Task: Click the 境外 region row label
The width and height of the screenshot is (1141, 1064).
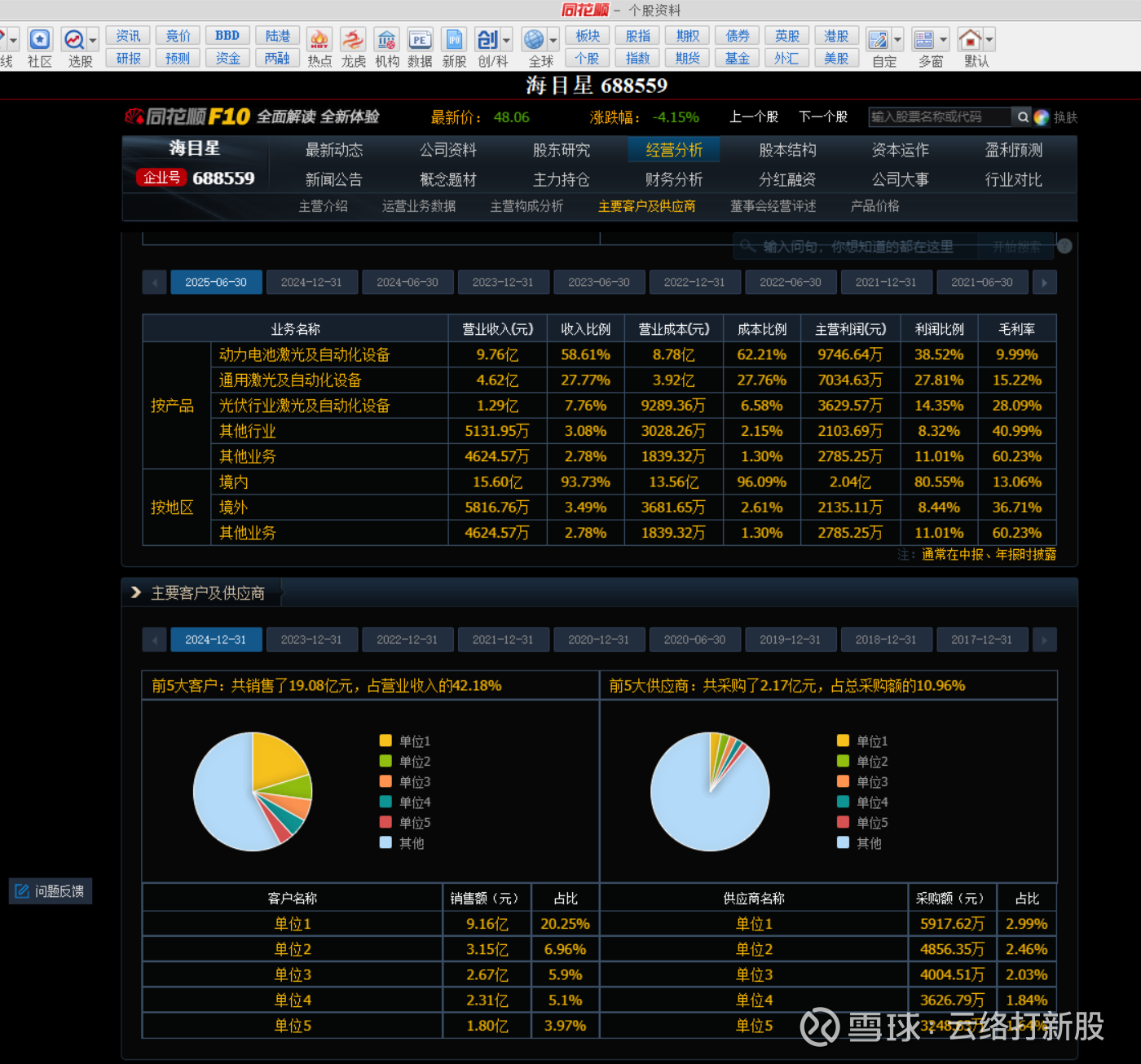Action: (233, 508)
